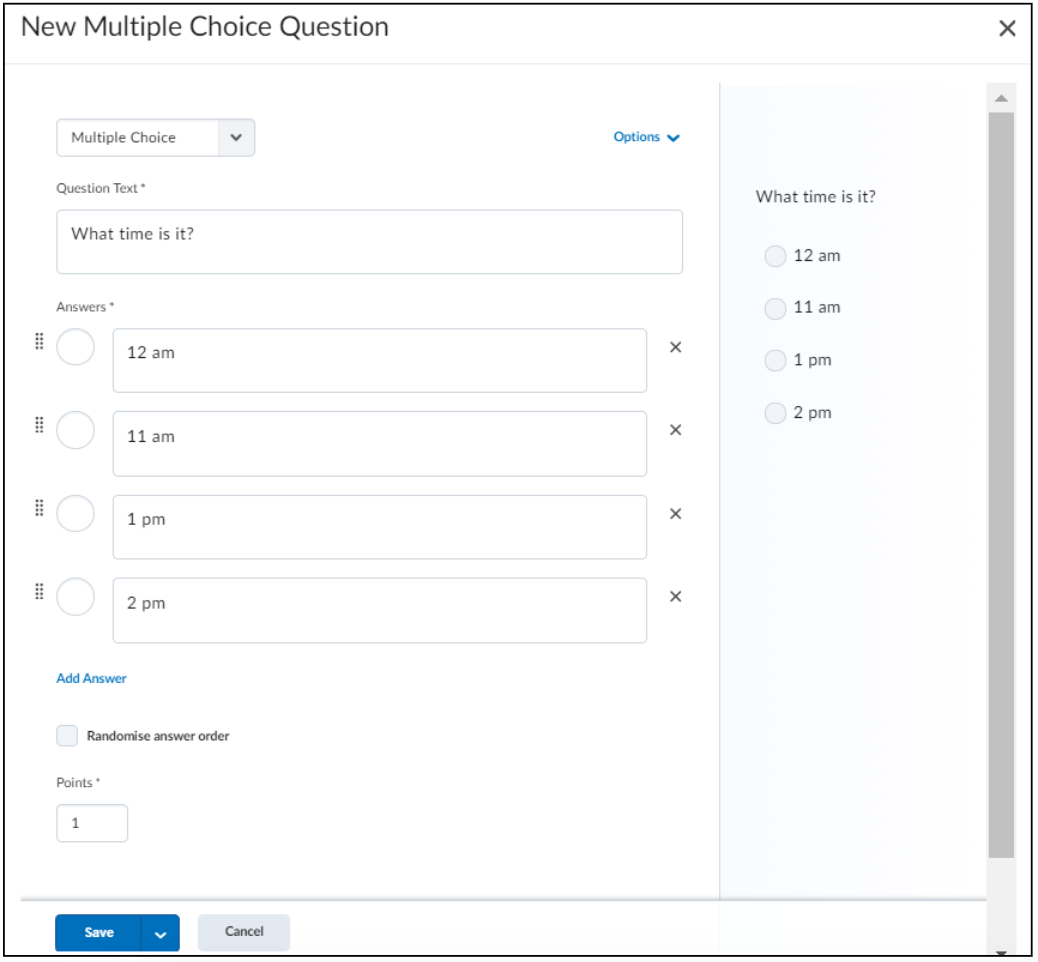Click into the Points input field
The width and height of the screenshot is (1038, 962).
click(x=92, y=824)
